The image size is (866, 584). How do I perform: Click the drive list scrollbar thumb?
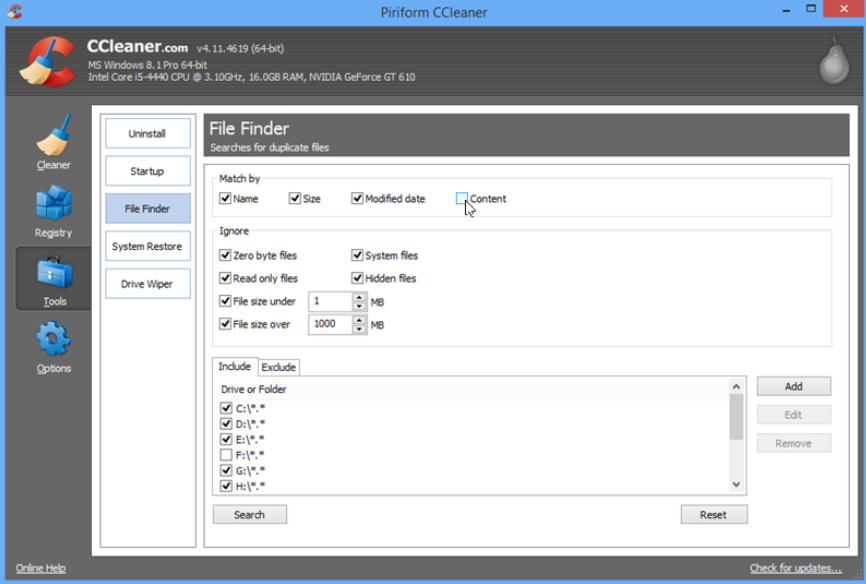[736, 417]
